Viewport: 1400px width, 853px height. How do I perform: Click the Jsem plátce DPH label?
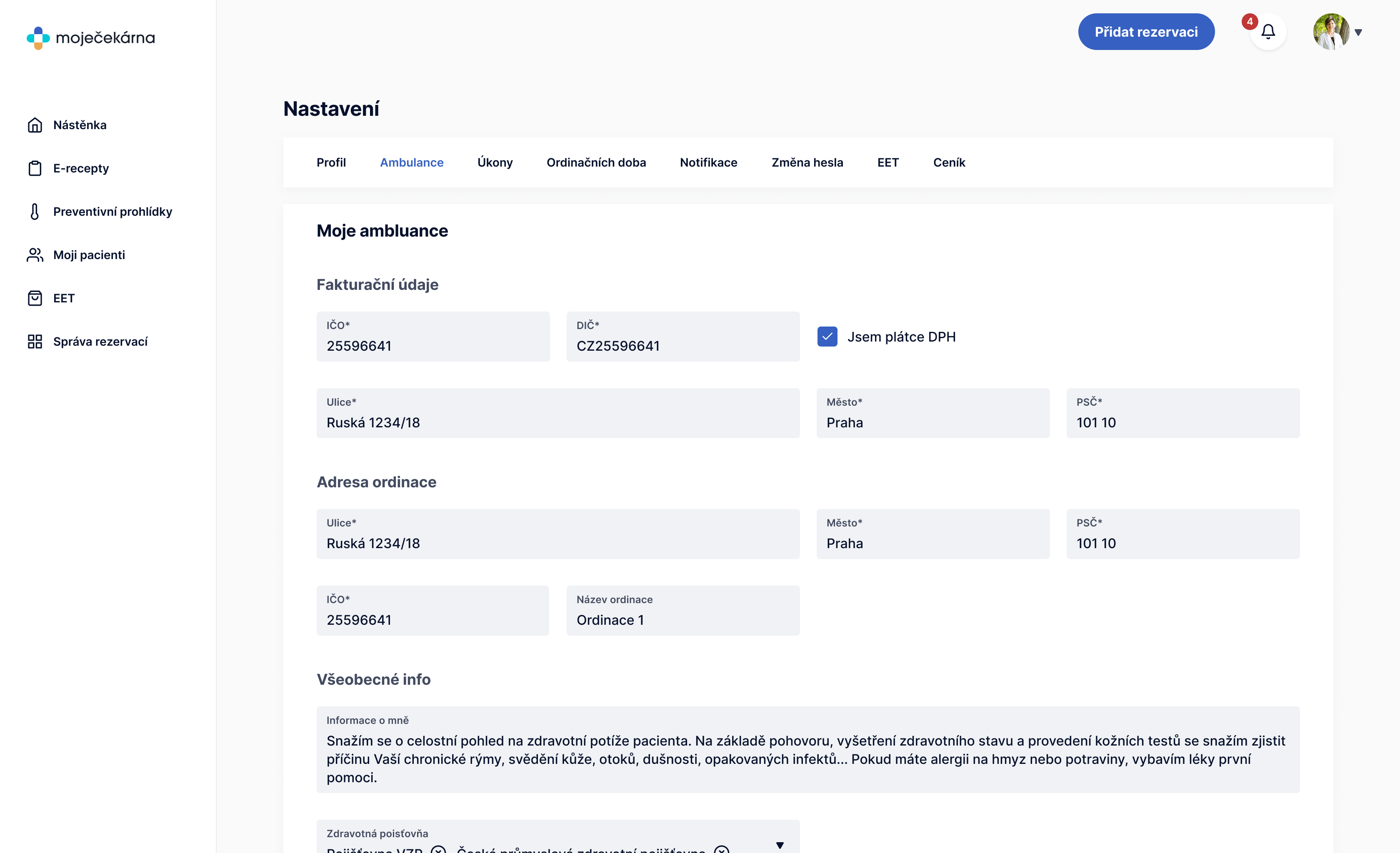pos(901,337)
